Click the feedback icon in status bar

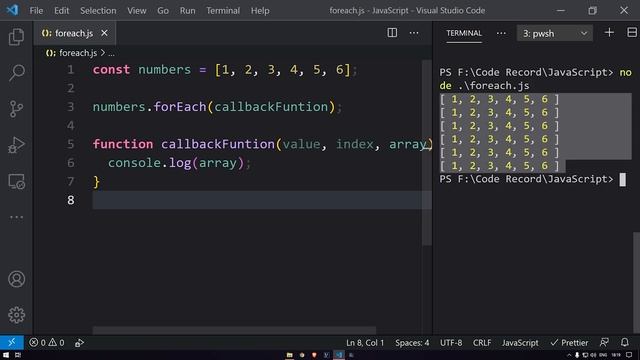pos(604,342)
